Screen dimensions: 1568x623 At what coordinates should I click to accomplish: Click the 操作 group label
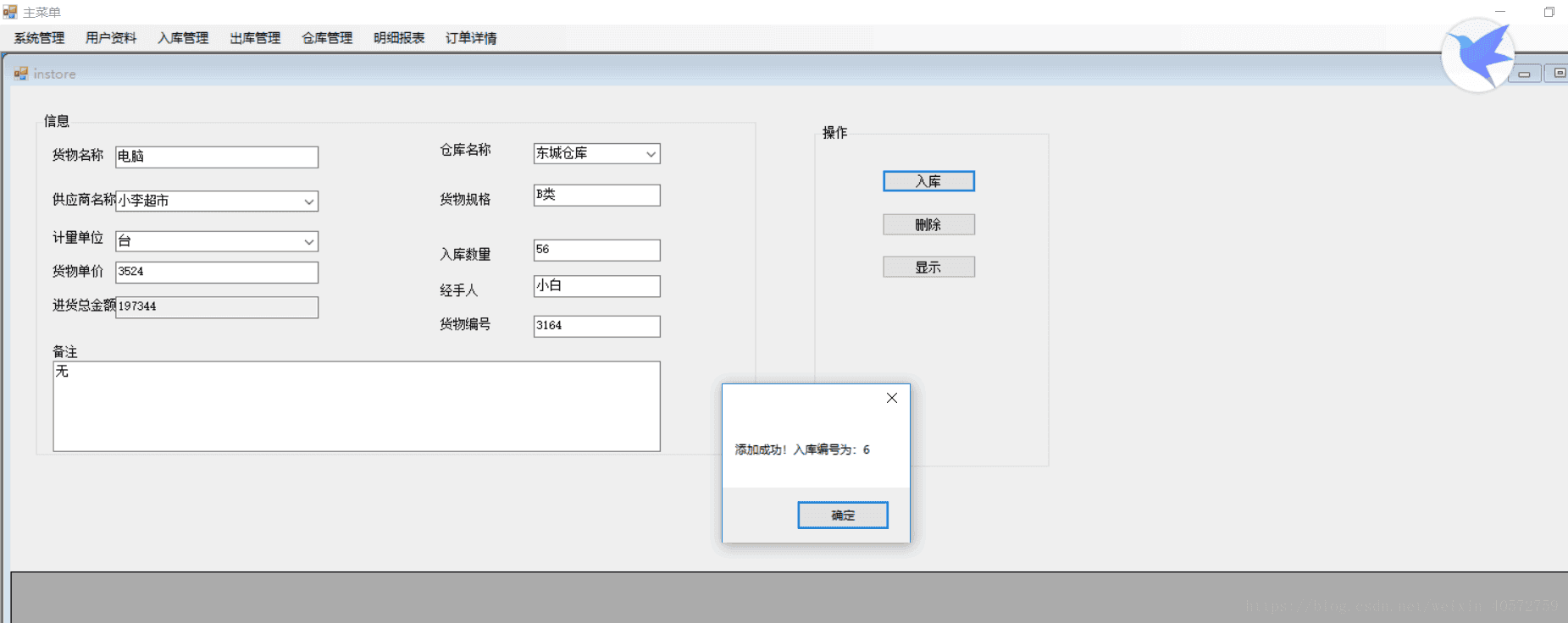click(x=834, y=132)
